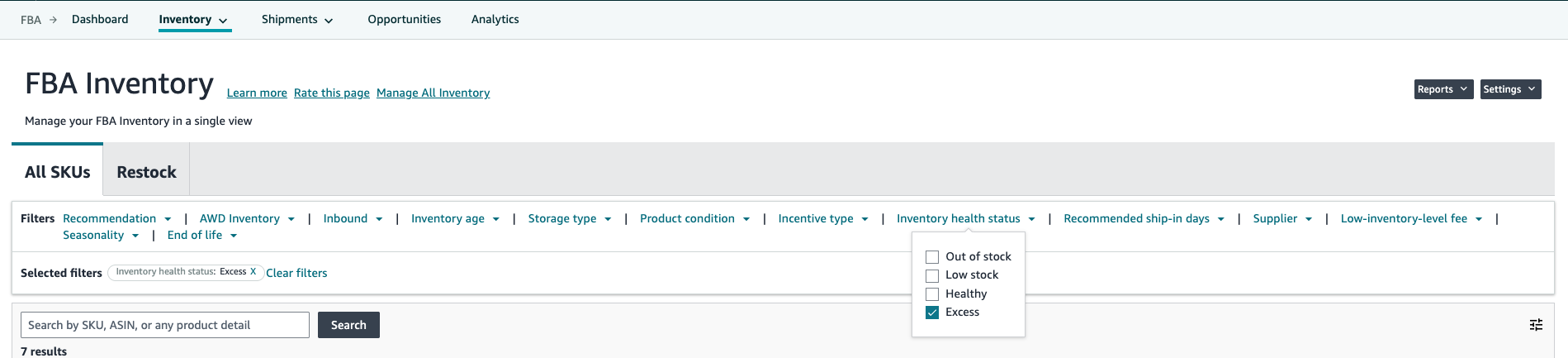
Task: Click the 7 results count text
Action: tap(44, 351)
